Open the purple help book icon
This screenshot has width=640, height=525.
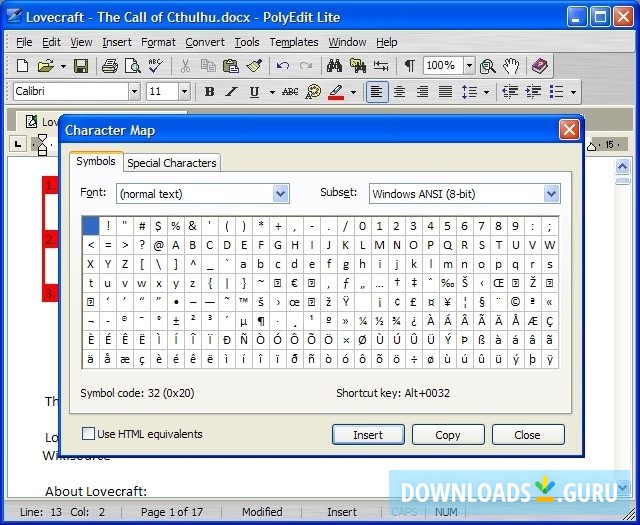[x=539, y=66]
